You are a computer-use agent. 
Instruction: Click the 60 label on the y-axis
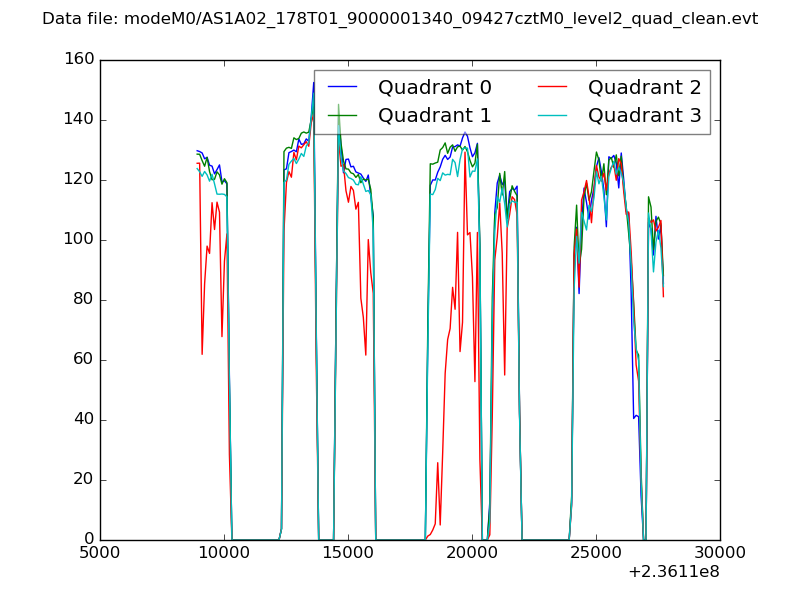click(x=82, y=360)
